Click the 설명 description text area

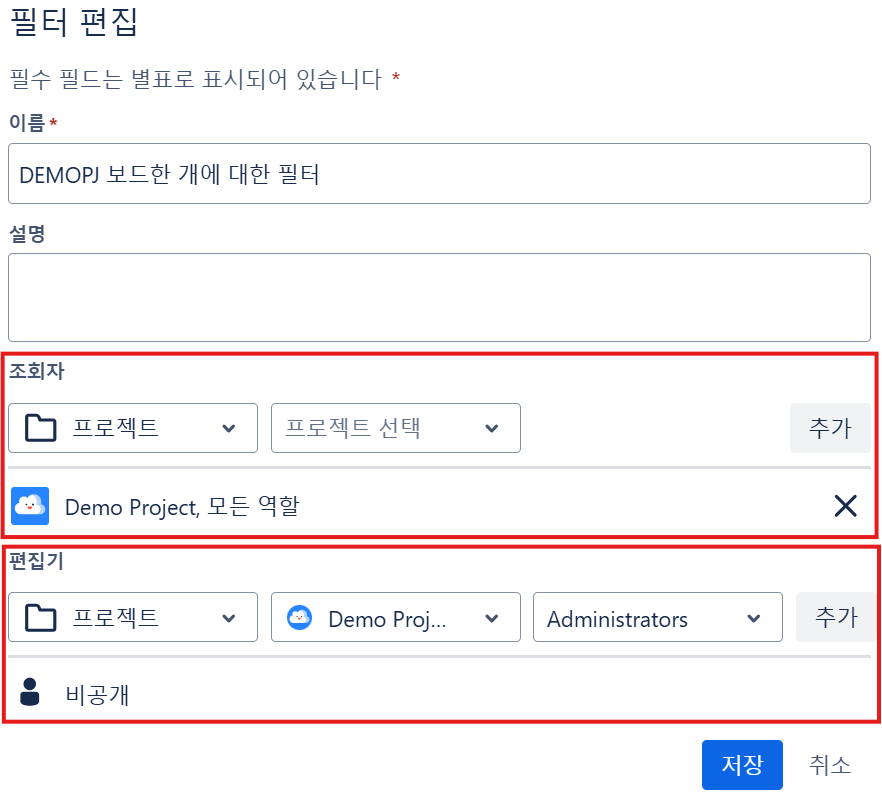(439, 297)
